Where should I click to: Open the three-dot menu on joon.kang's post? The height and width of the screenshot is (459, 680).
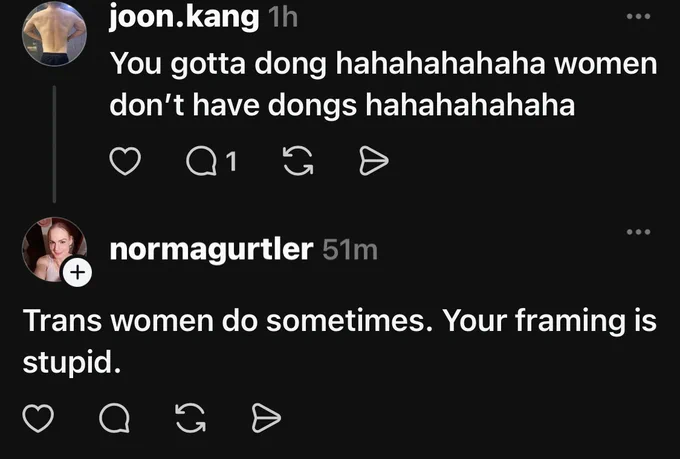tap(637, 17)
